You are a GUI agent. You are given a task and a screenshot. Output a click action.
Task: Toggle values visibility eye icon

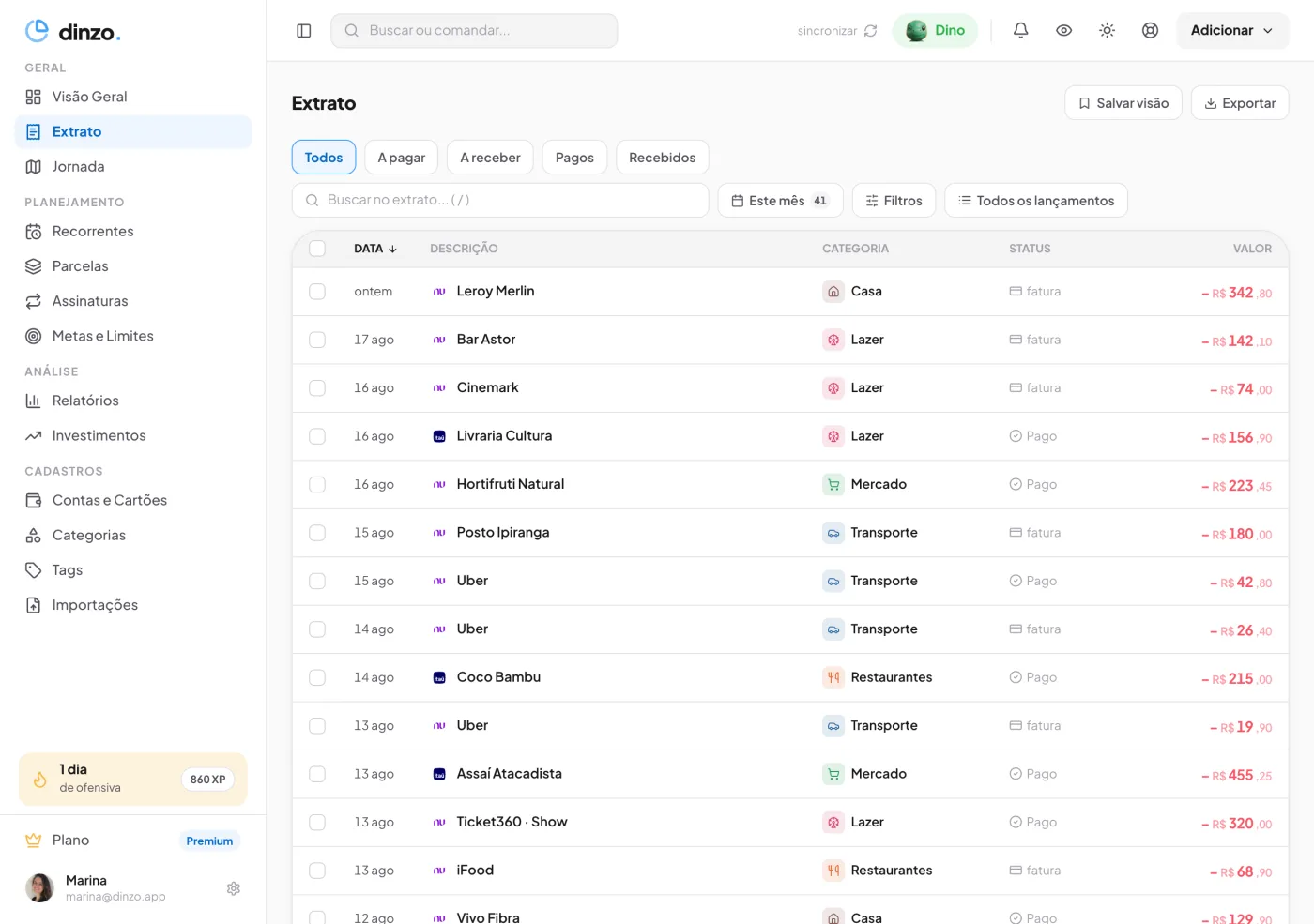(1064, 31)
